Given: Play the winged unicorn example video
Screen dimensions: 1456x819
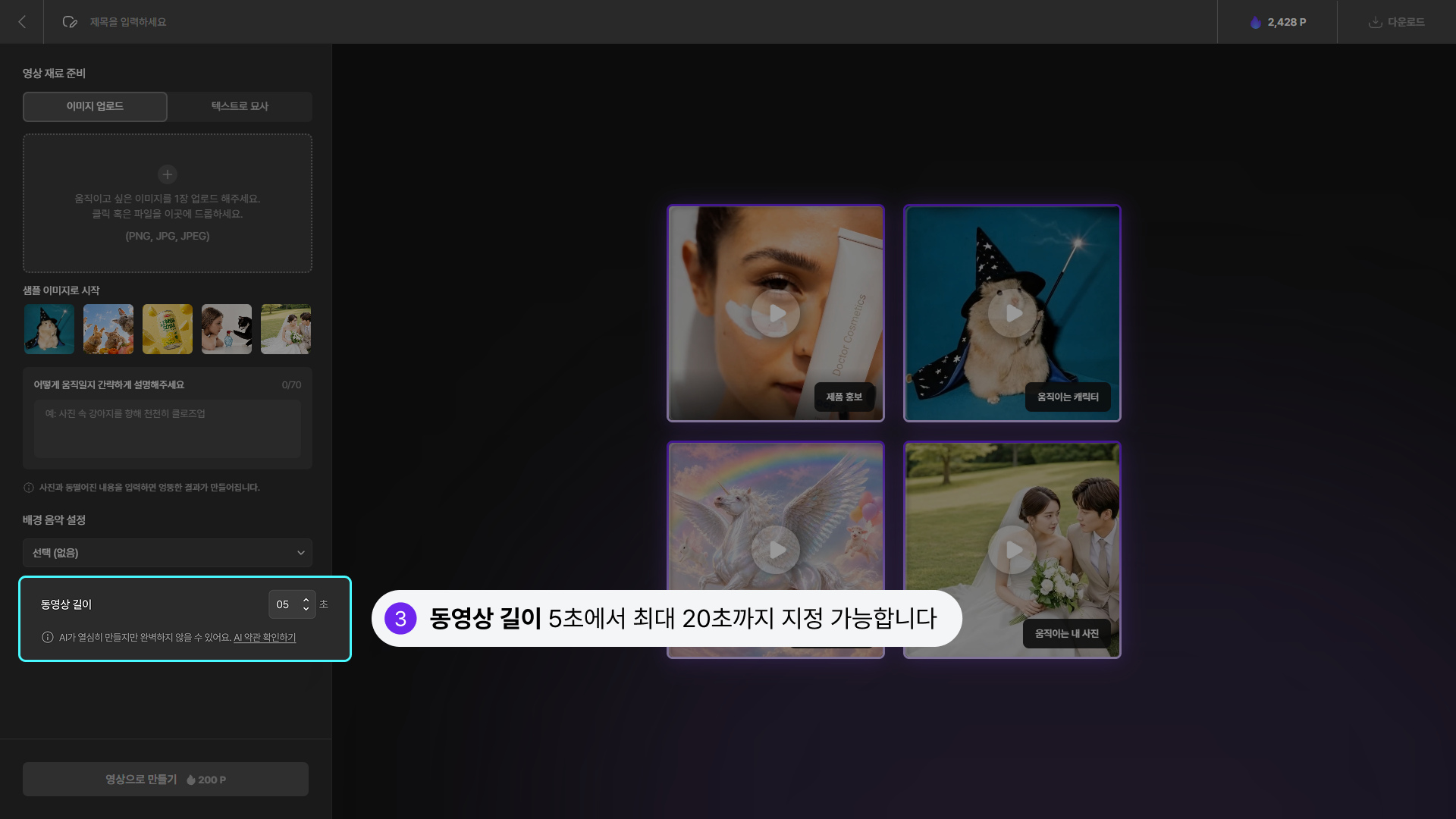Looking at the screenshot, I should pyautogui.click(x=776, y=550).
